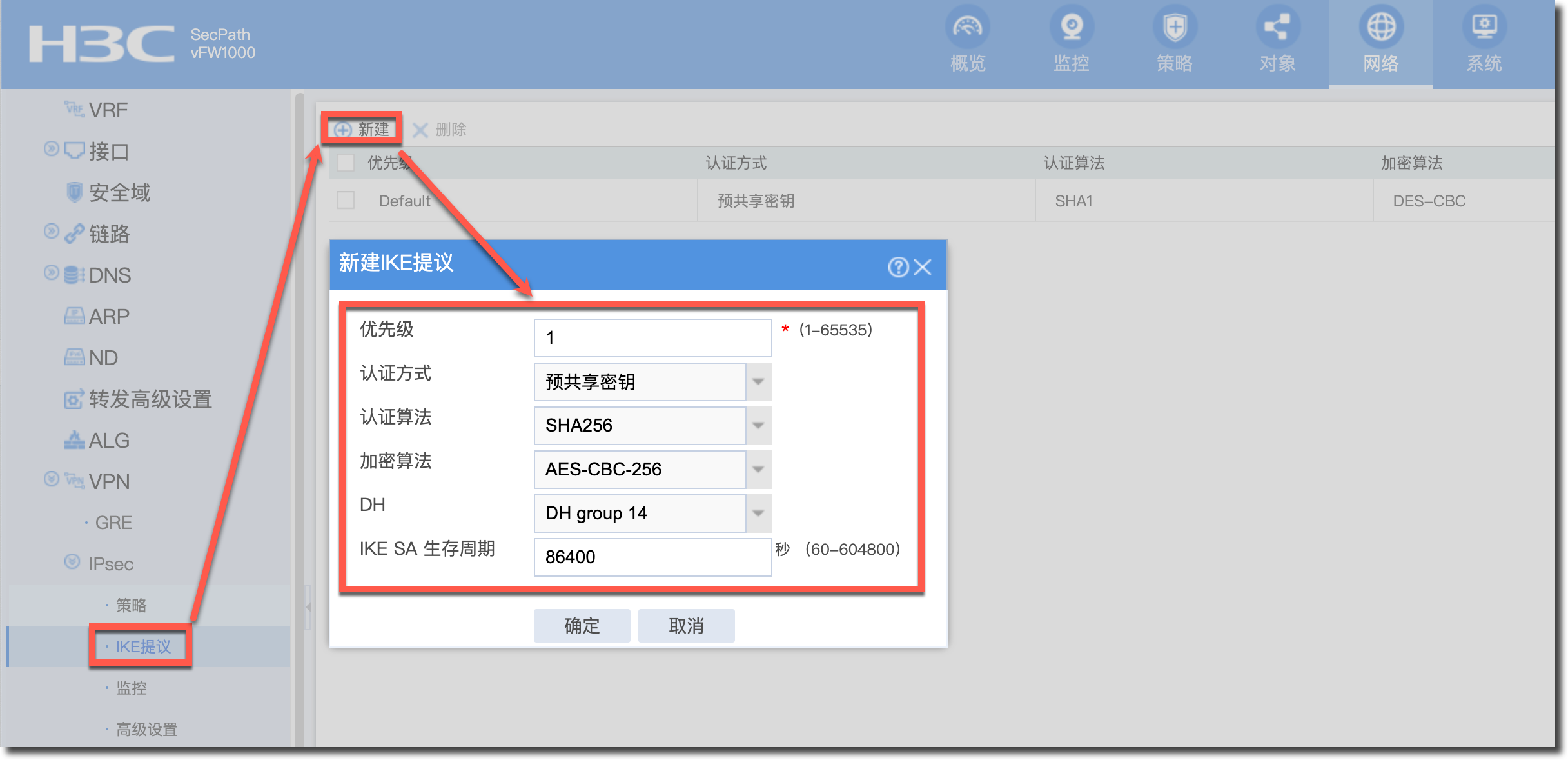Open the 概览 overview dashboard icon
The height and width of the screenshot is (760, 1568).
coord(967,27)
